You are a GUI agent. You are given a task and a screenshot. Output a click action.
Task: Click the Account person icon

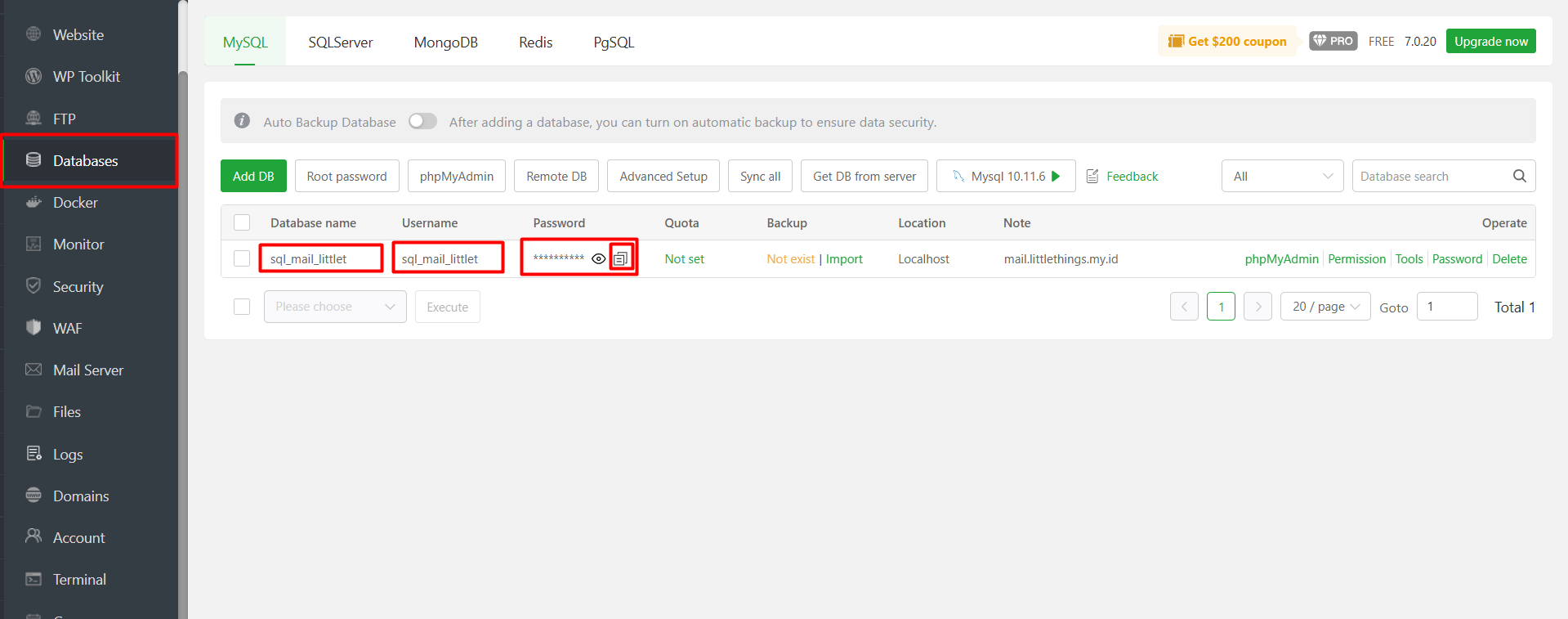(x=34, y=536)
